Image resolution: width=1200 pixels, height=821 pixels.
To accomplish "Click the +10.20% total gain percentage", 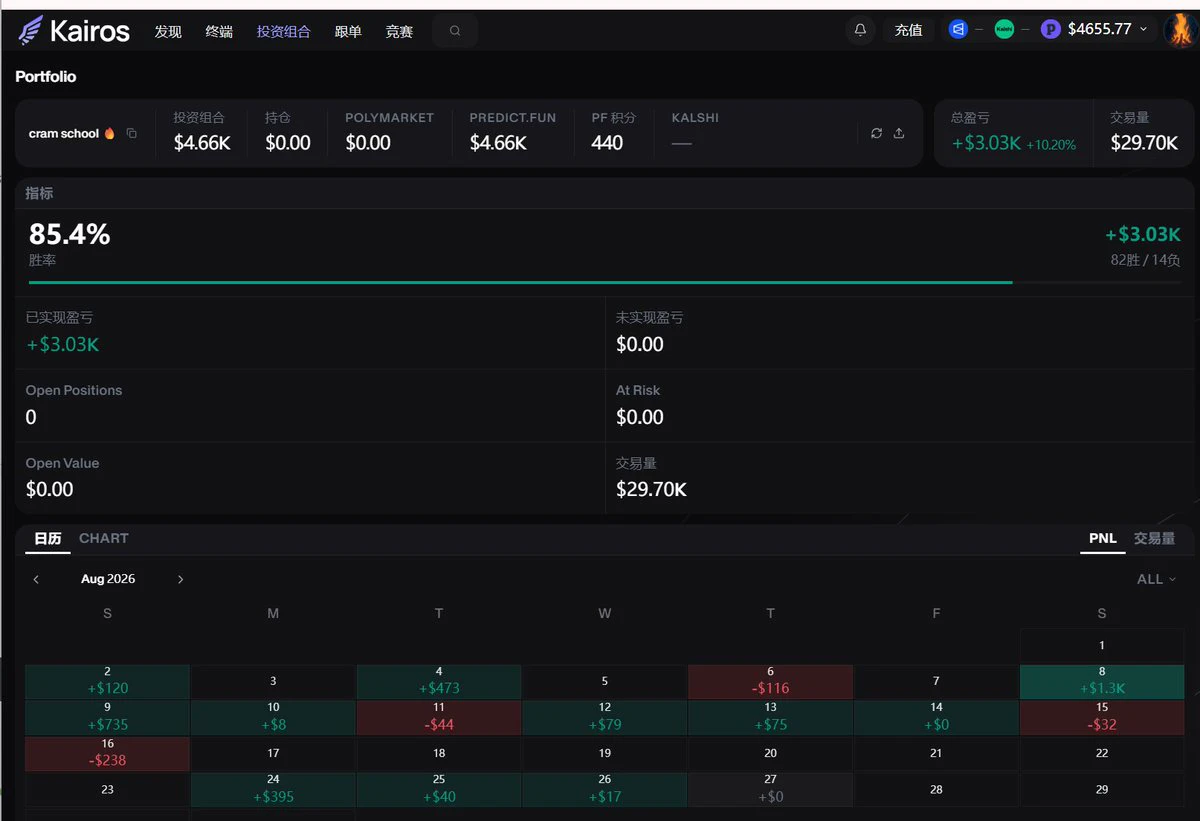I will (x=1051, y=144).
